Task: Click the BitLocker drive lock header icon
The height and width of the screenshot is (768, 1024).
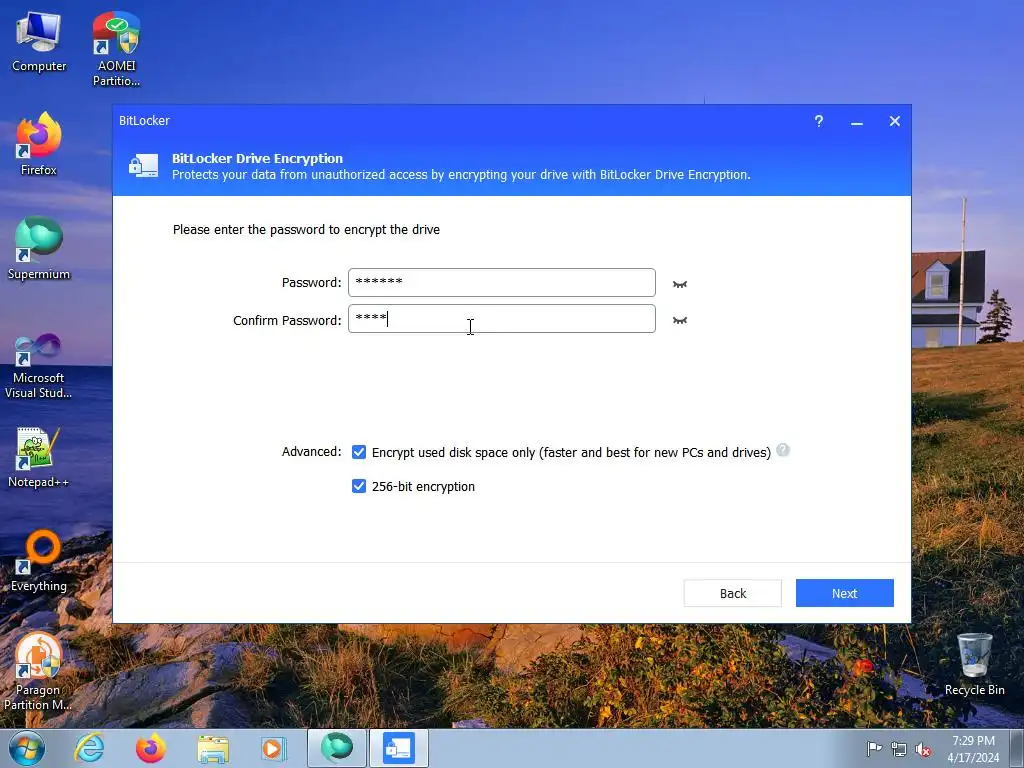Action: [x=143, y=166]
